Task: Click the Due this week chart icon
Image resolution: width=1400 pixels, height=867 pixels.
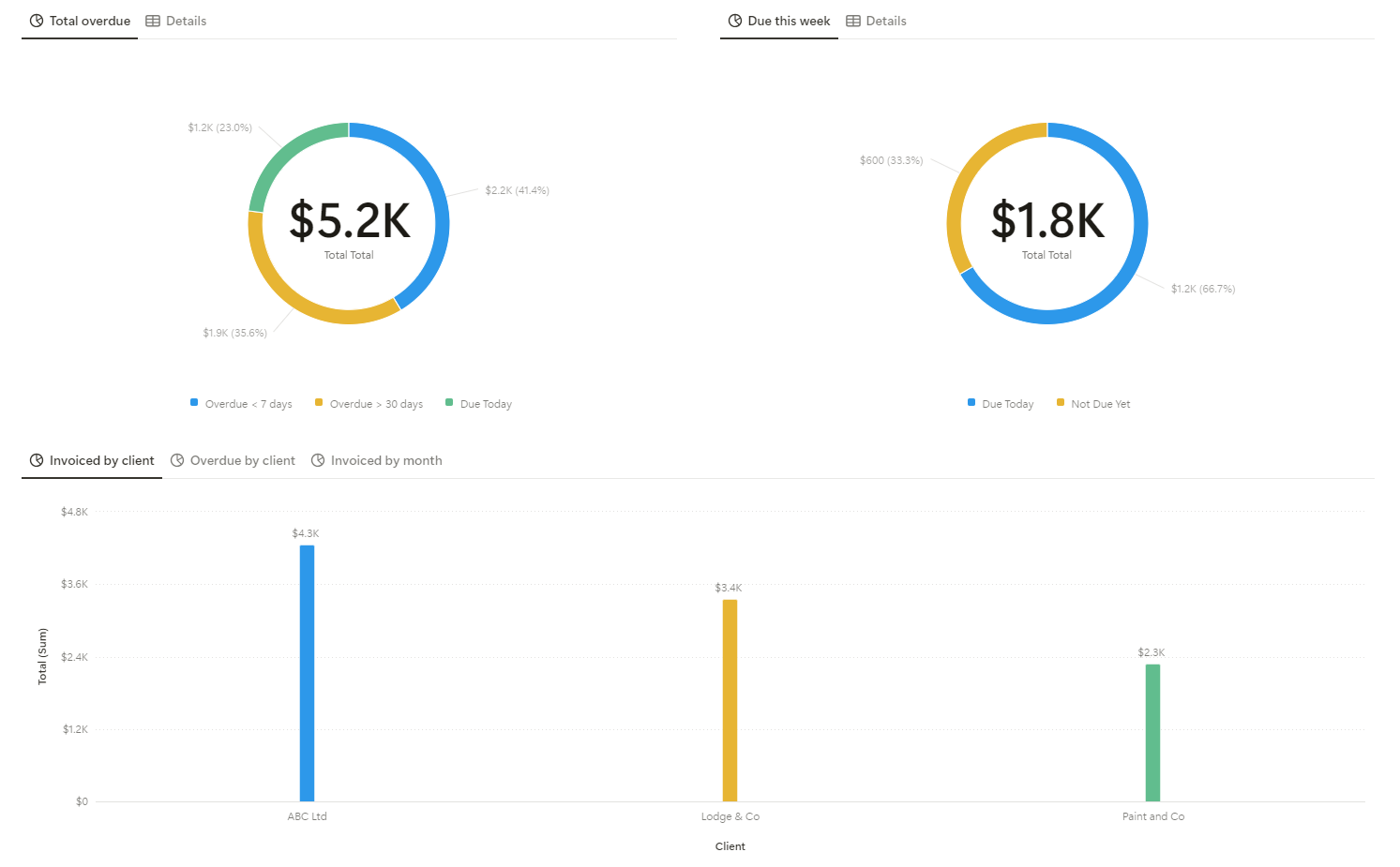Action: coord(735,21)
